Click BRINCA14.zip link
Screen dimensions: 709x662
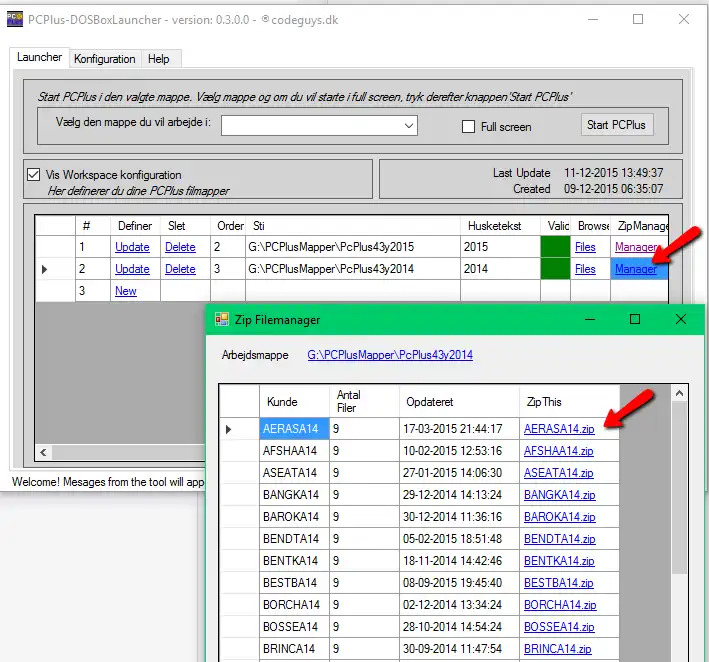click(x=558, y=649)
